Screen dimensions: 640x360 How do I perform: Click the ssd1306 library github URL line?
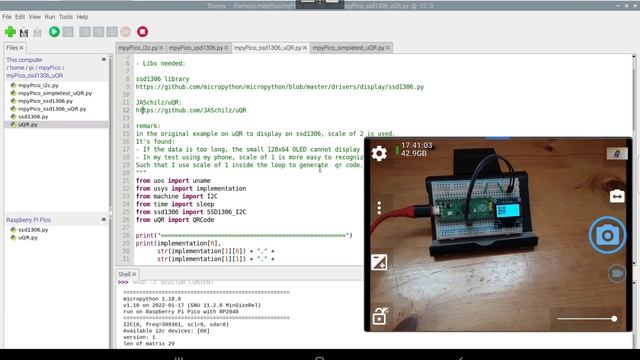(280, 87)
